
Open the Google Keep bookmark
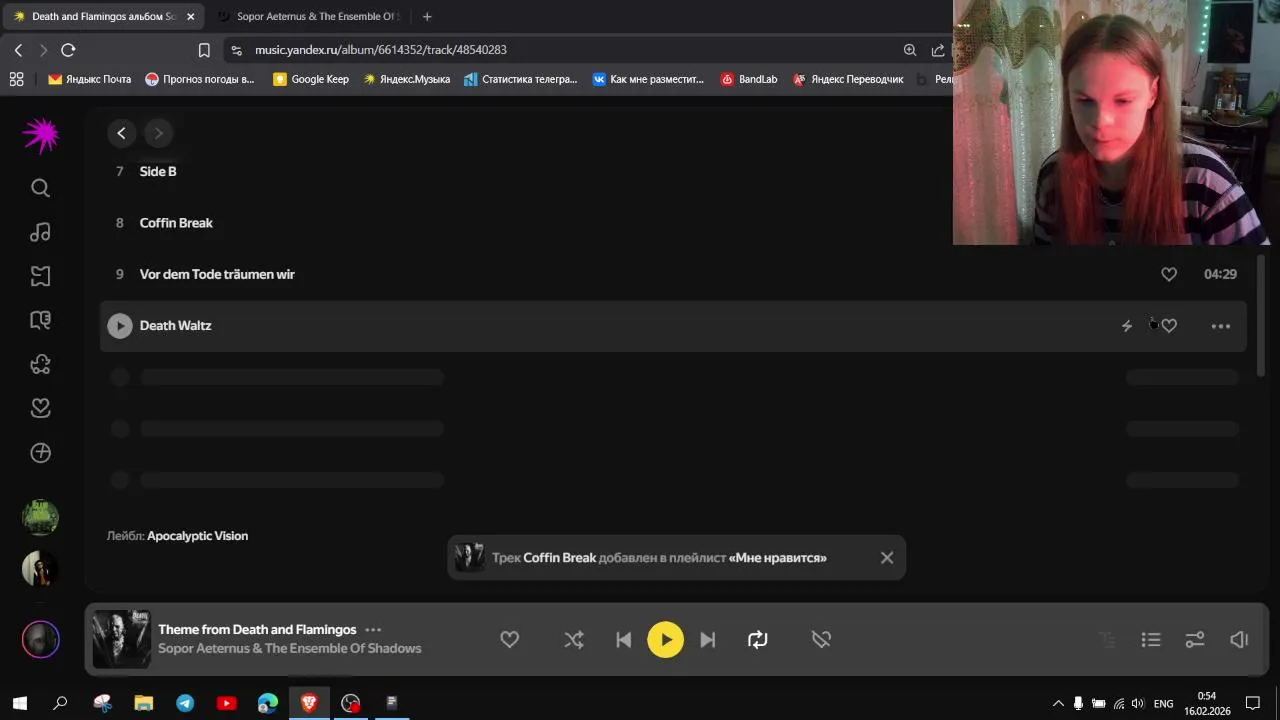click(x=310, y=79)
